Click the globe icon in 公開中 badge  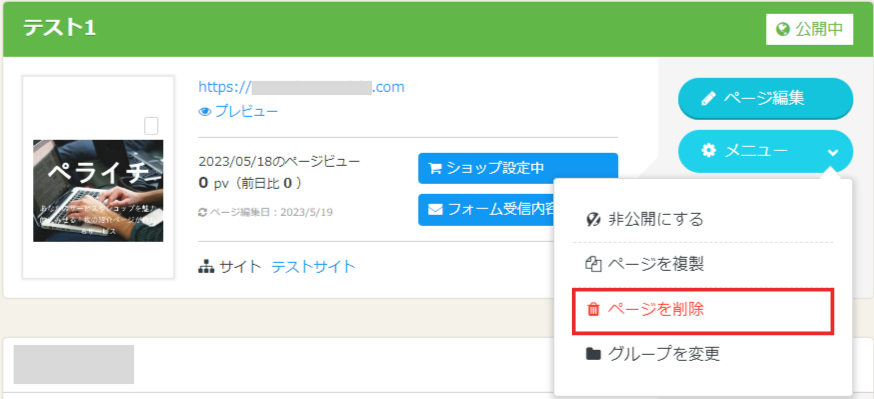click(782, 30)
